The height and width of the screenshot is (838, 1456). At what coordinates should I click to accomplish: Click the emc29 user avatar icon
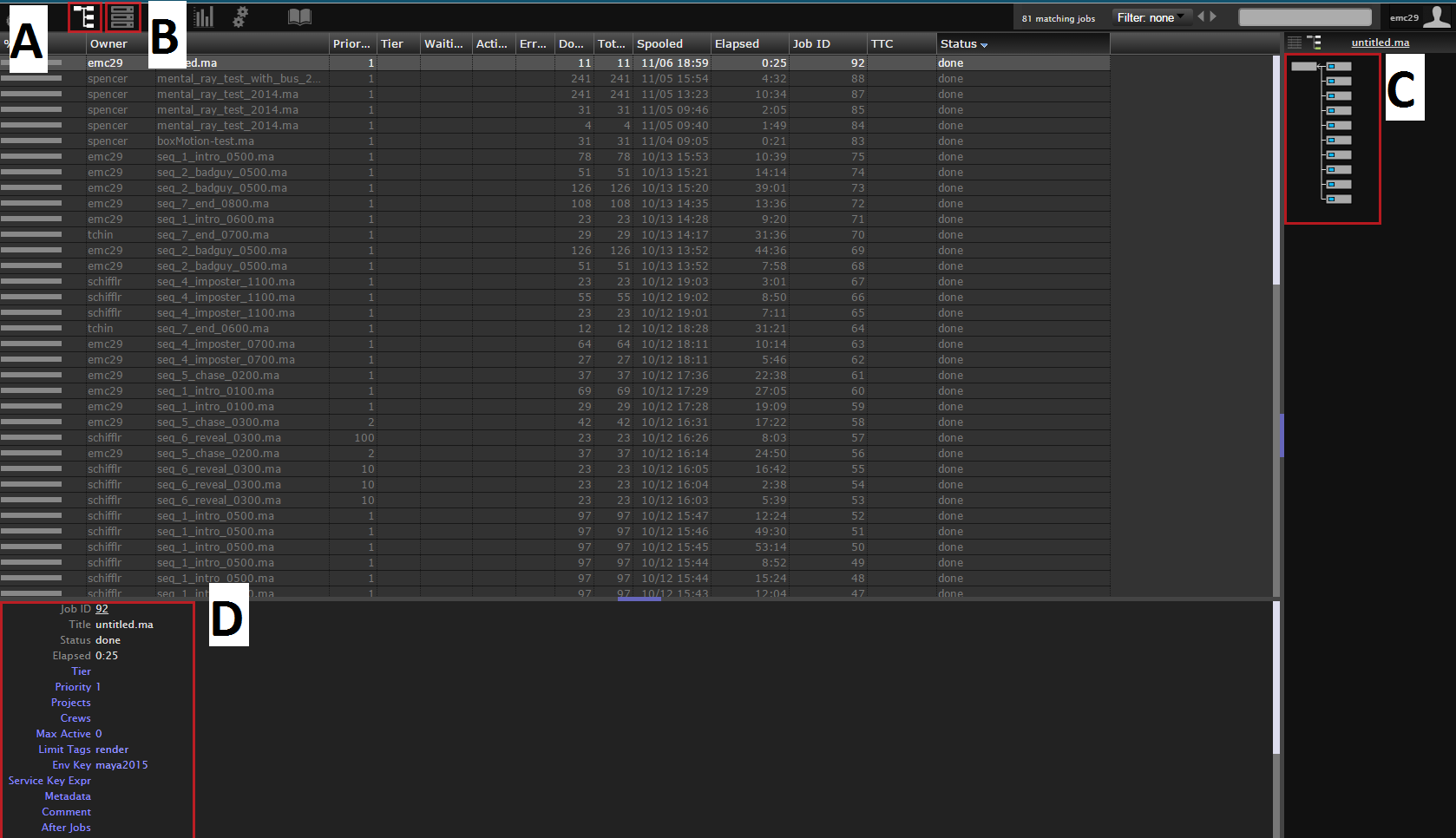click(x=1436, y=16)
